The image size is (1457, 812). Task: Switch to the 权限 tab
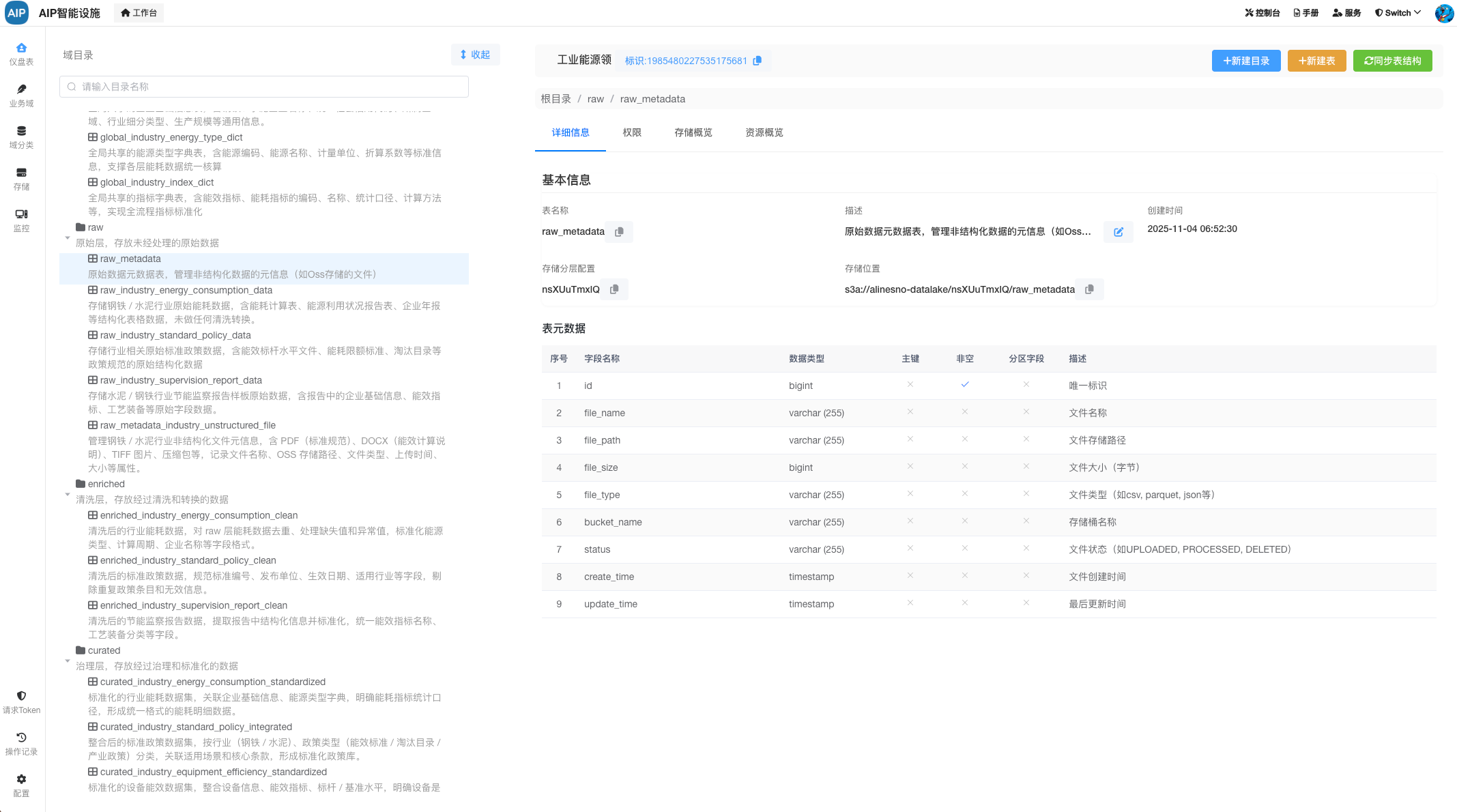(631, 132)
